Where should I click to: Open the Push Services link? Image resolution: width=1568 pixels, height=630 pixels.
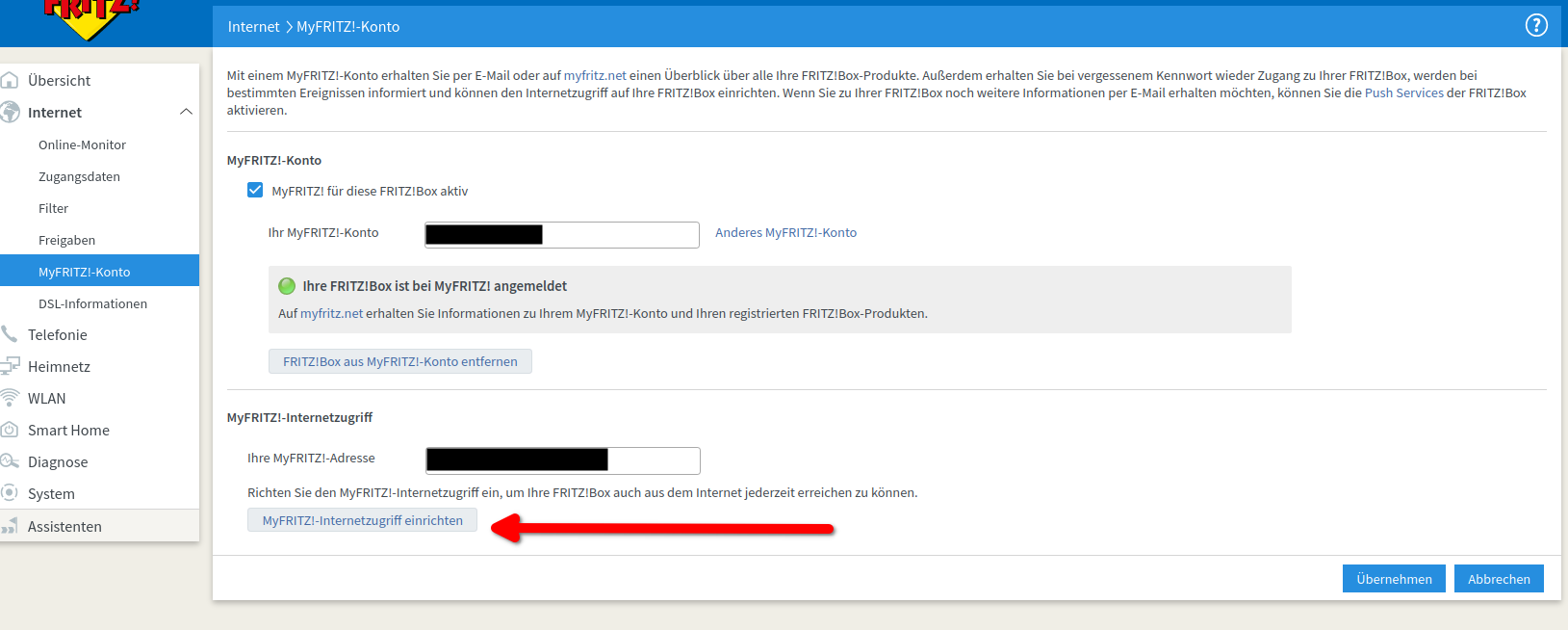(1403, 92)
